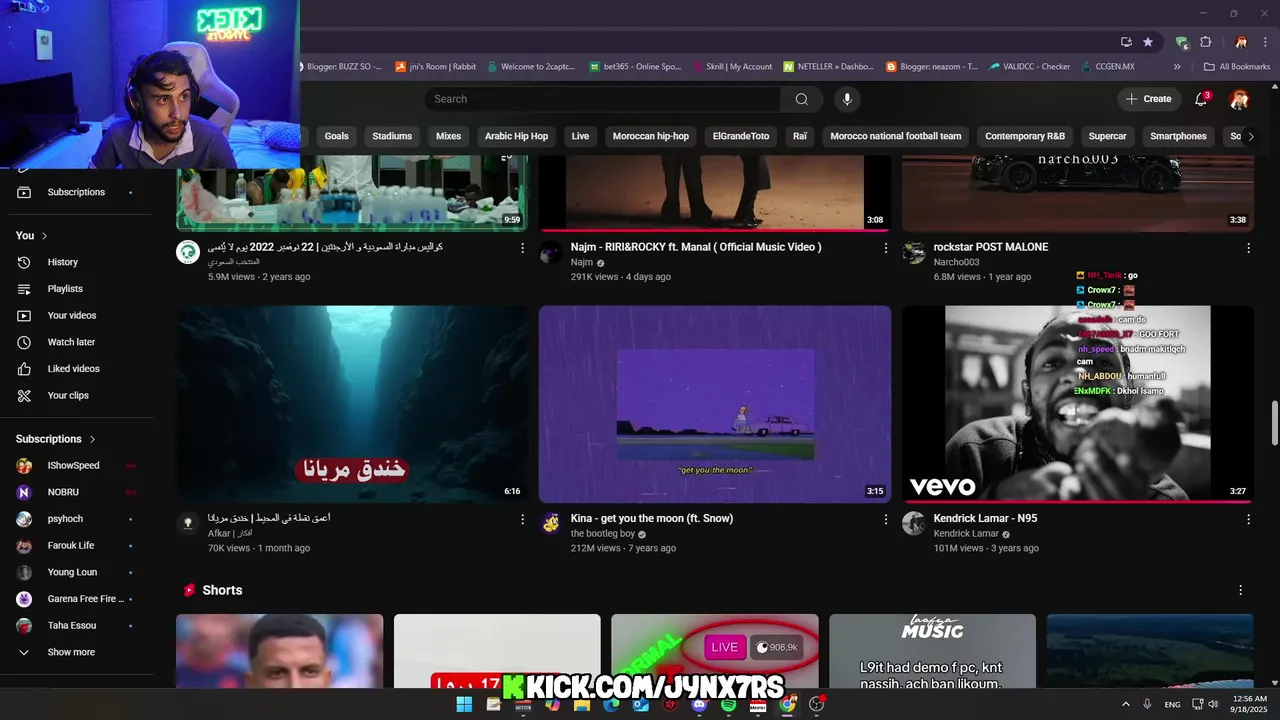
Task: Open All Bookmarks folder
Action: point(1237,67)
